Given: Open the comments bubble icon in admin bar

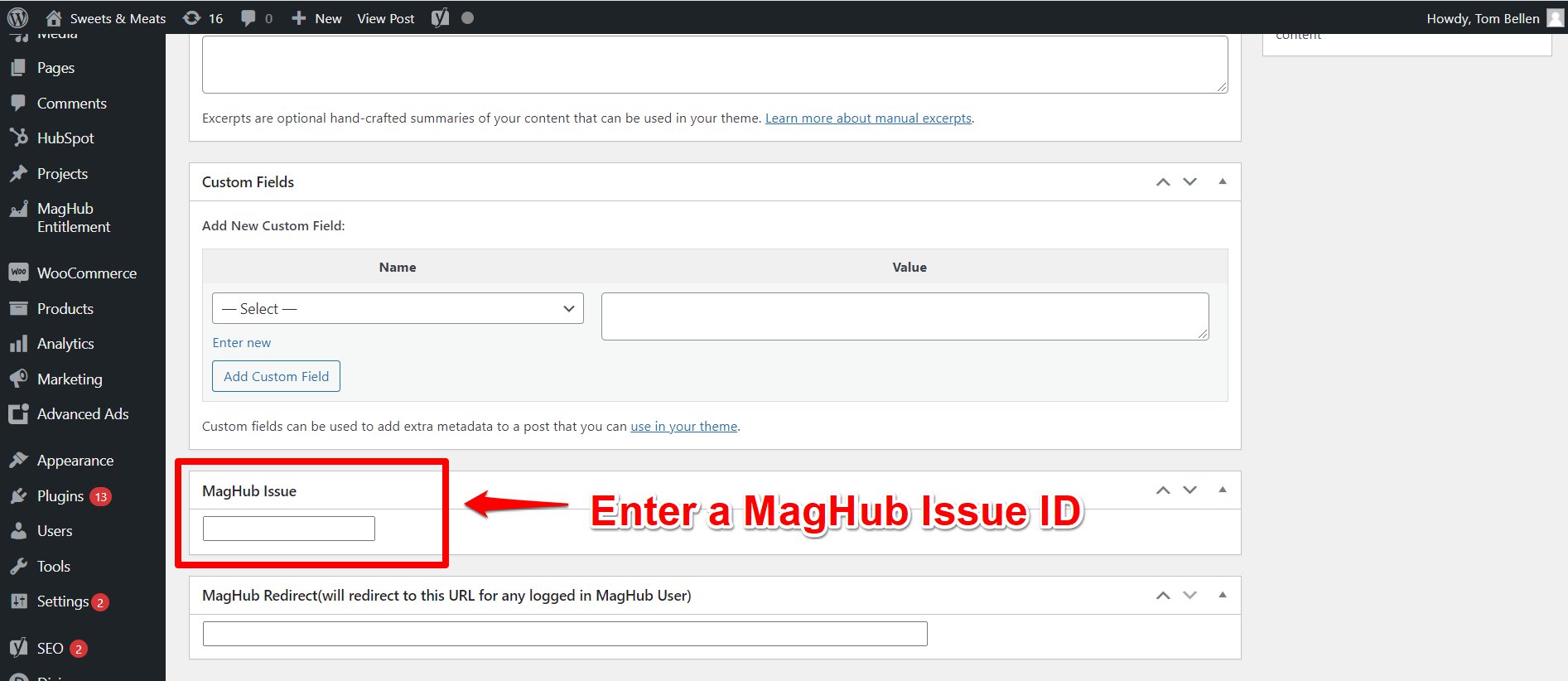Looking at the screenshot, I should click(248, 18).
